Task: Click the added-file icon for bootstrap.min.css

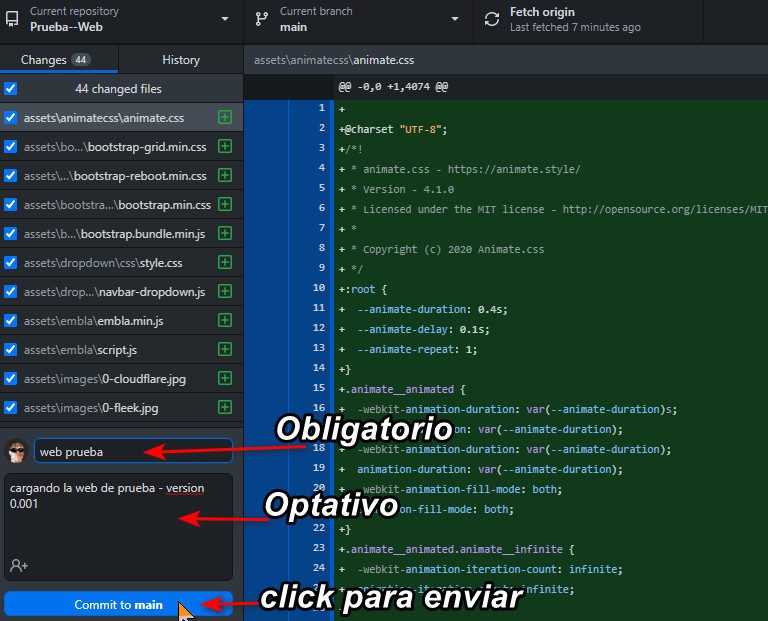Action: pyautogui.click(x=225, y=204)
